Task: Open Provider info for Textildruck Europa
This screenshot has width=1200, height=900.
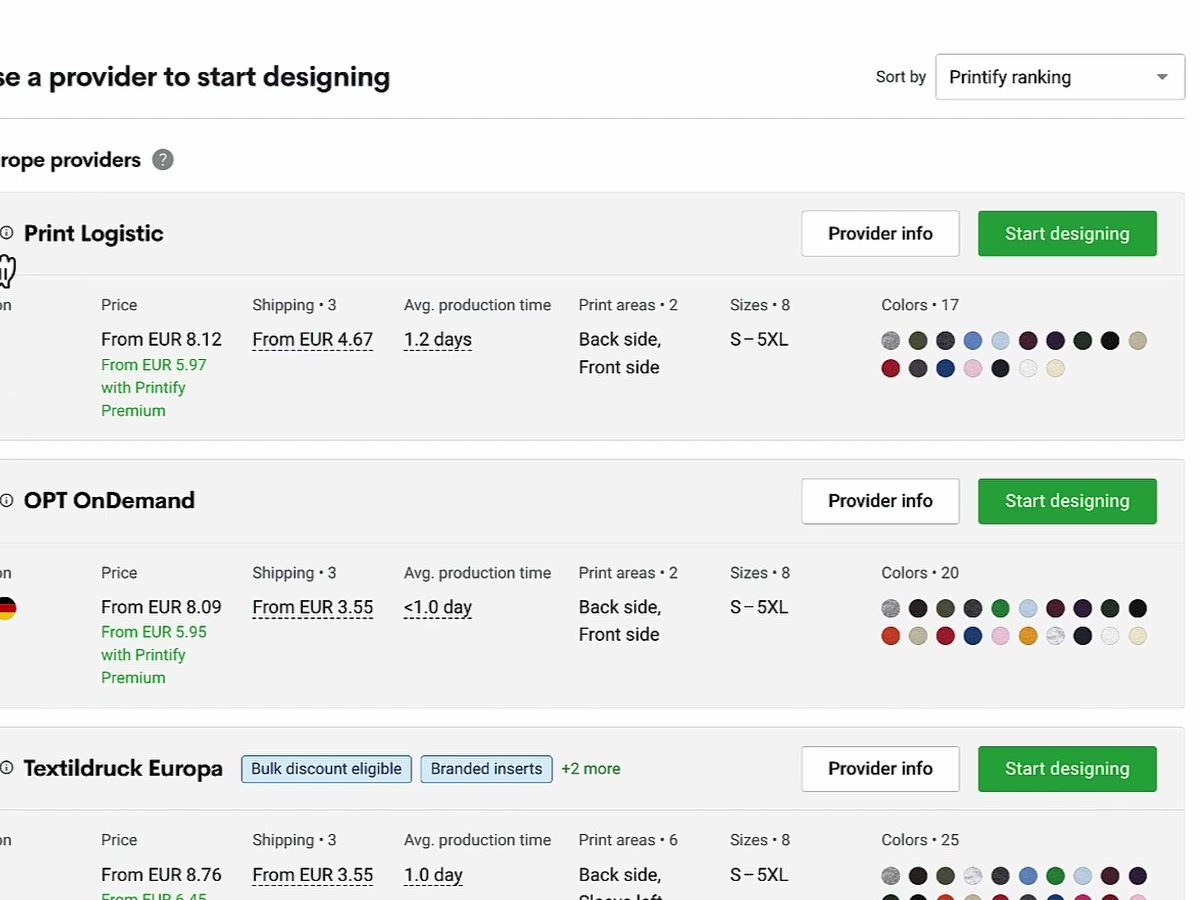Action: click(880, 769)
